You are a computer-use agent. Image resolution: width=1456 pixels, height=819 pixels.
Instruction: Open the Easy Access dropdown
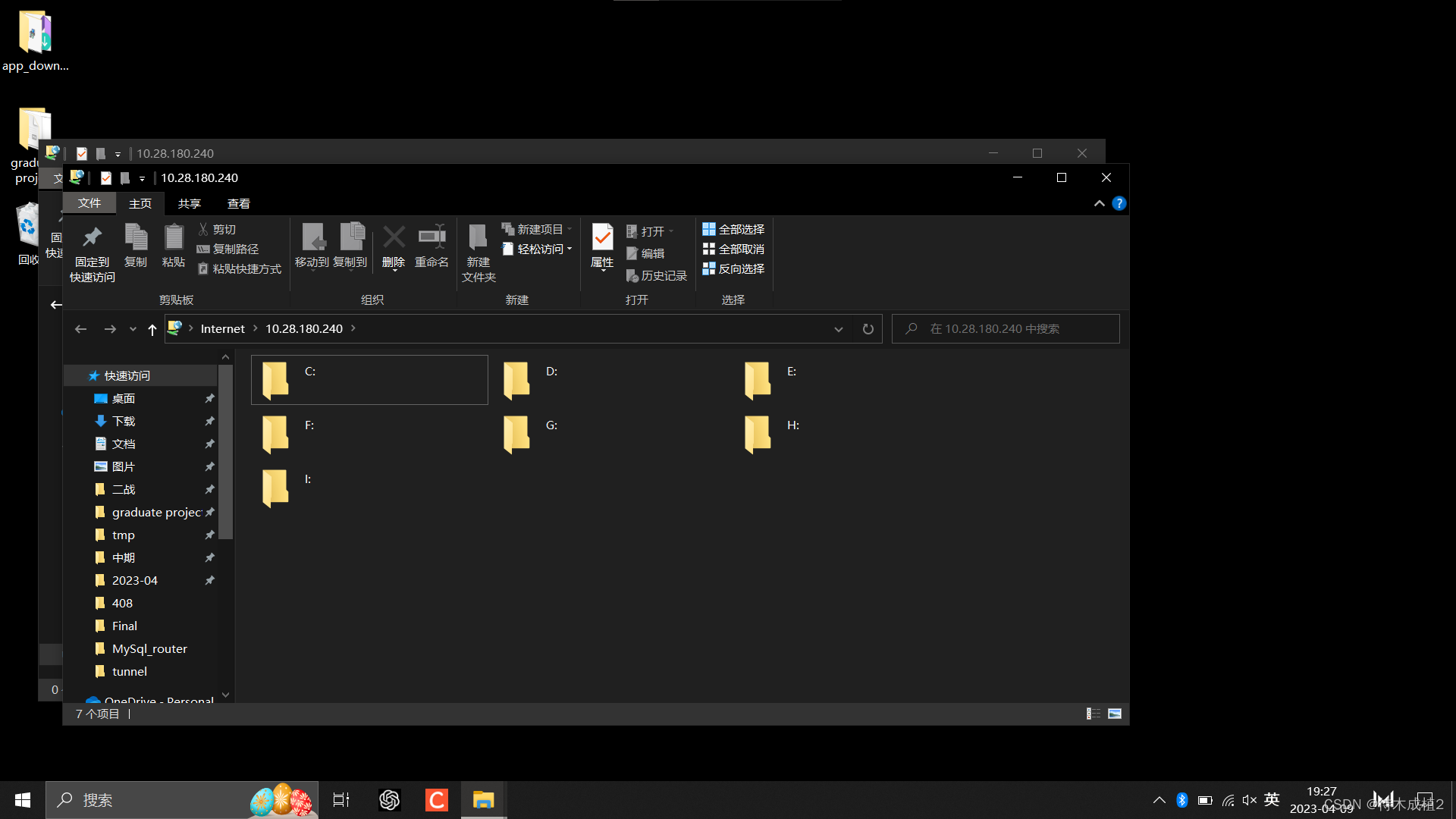(x=538, y=249)
